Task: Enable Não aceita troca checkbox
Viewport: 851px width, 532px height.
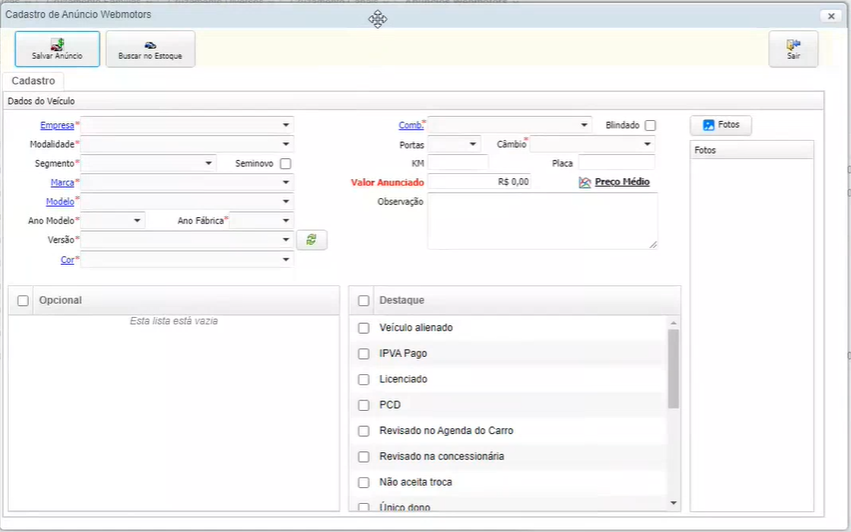Action: click(364, 483)
